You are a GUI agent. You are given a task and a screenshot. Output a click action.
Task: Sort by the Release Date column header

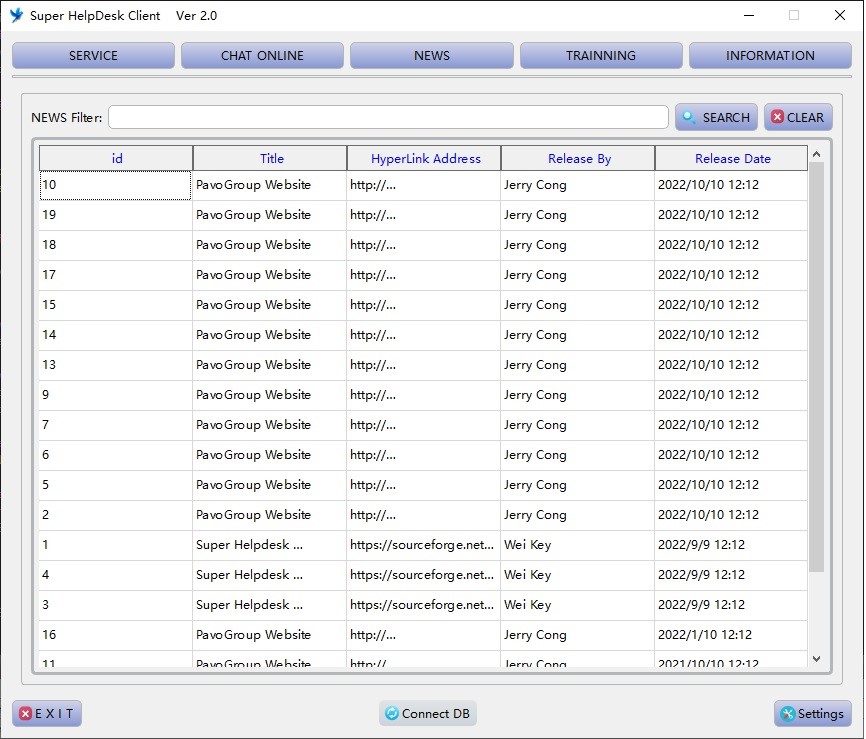(x=732, y=159)
